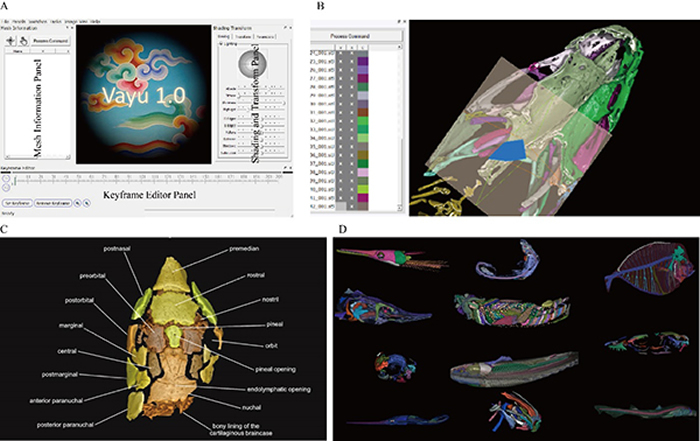This screenshot has width=700, height=441.
Task: Switch to the Shading tab
Action: [x=226, y=37]
